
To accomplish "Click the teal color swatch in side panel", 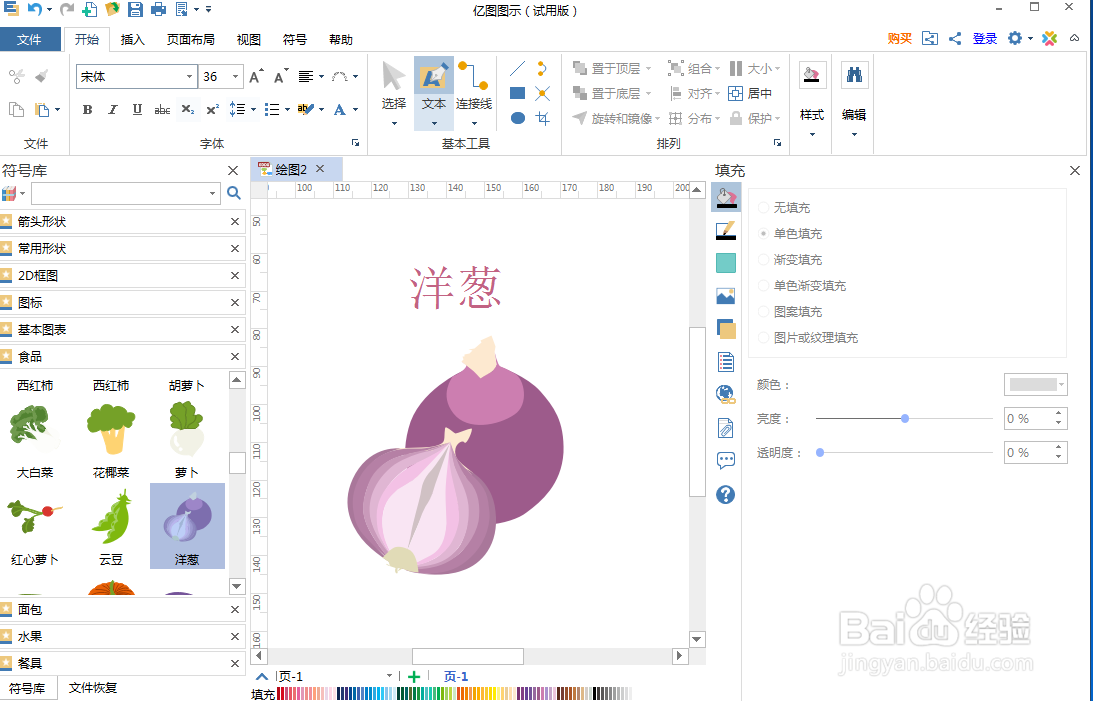I will (726, 263).
